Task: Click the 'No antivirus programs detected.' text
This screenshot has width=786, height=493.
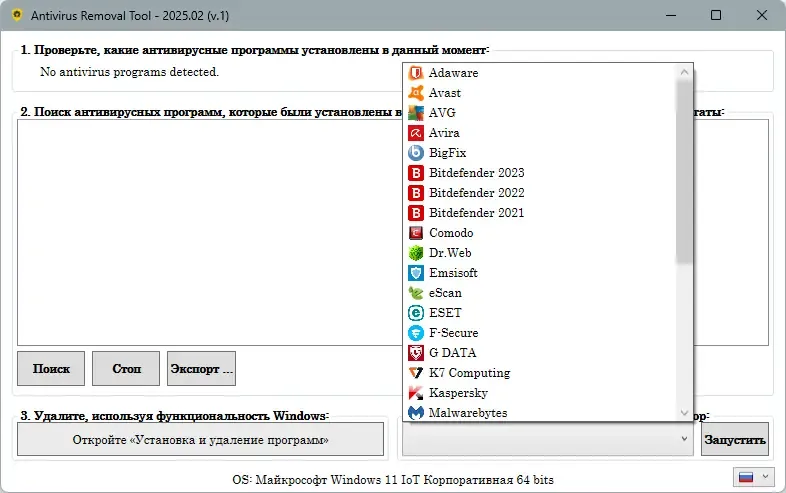Action: [129, 72]
